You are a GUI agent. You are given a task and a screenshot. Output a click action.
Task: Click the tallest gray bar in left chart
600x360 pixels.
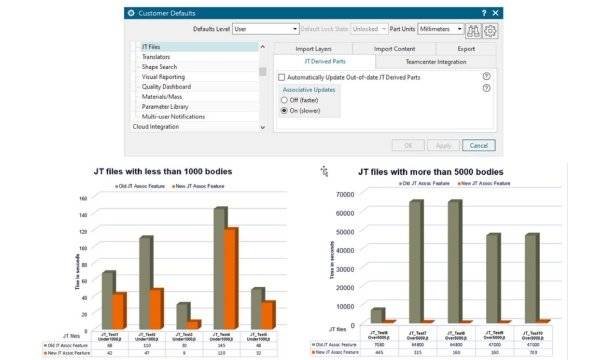(220, 268)
